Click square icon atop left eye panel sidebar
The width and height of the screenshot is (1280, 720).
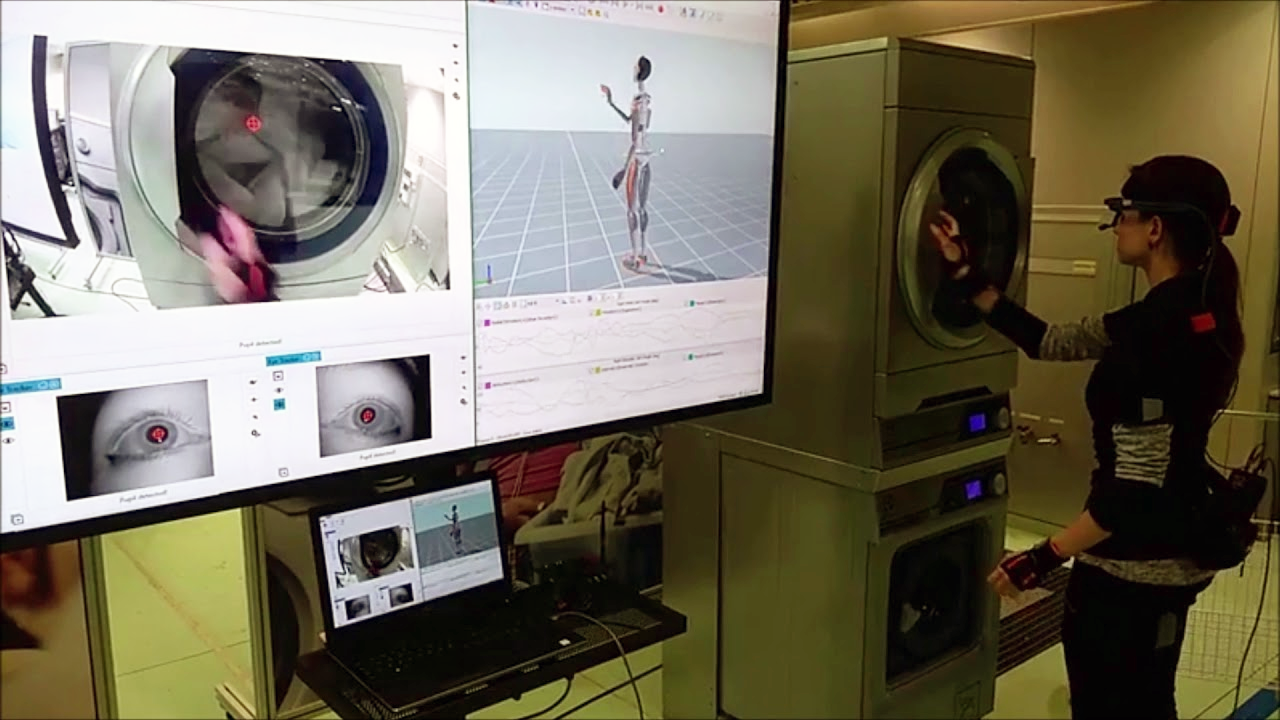5,407
